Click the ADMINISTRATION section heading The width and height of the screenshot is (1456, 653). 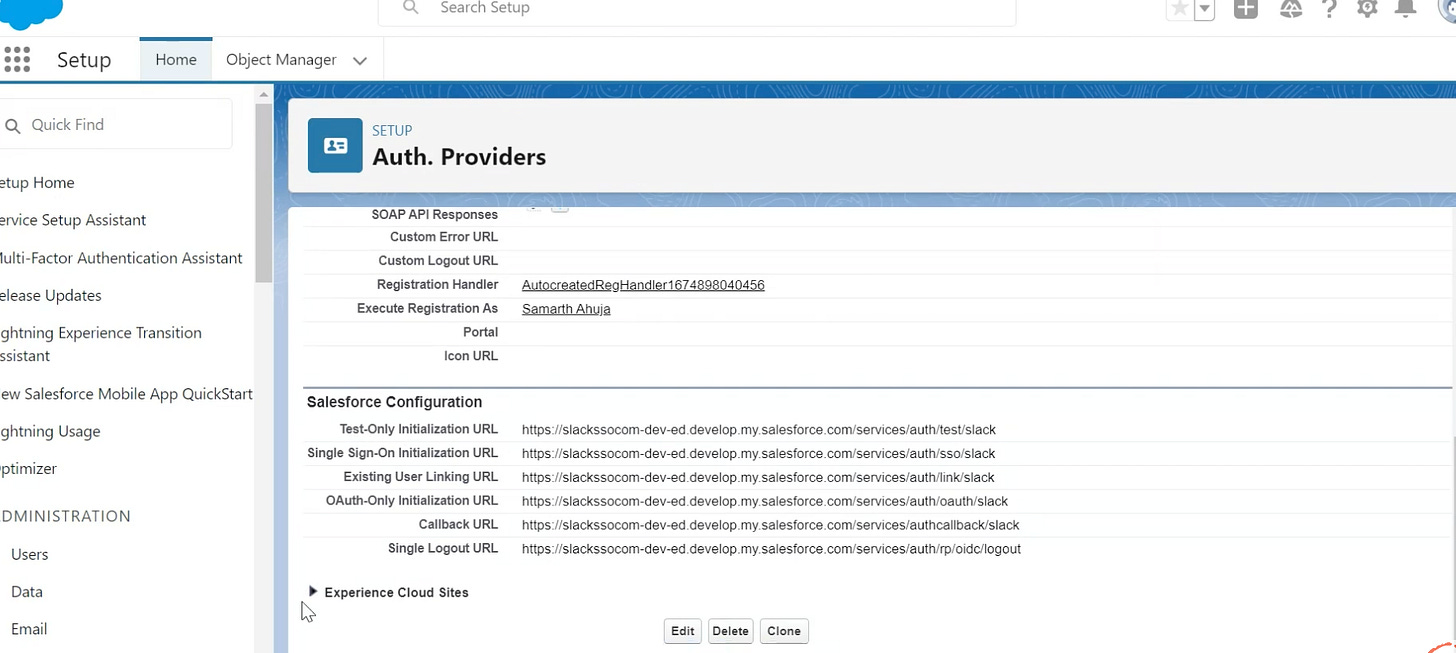click(x=66, y=517)
